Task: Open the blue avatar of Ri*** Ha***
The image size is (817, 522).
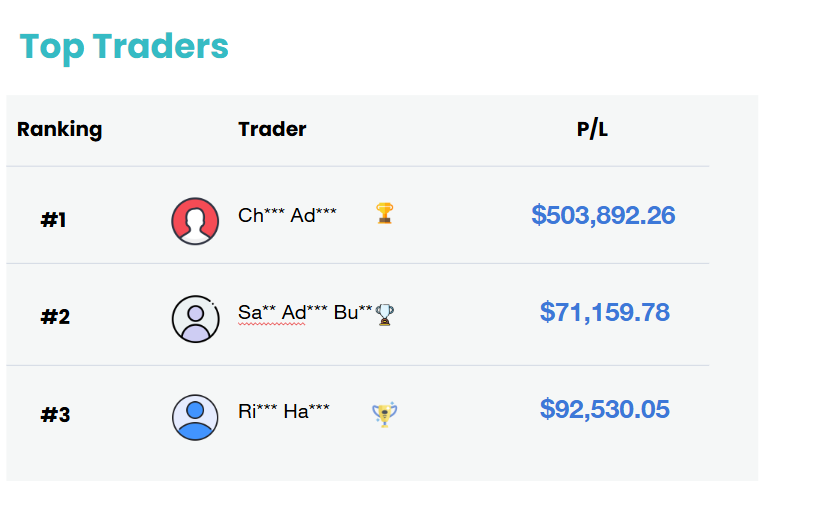Action: coord(195,417)
